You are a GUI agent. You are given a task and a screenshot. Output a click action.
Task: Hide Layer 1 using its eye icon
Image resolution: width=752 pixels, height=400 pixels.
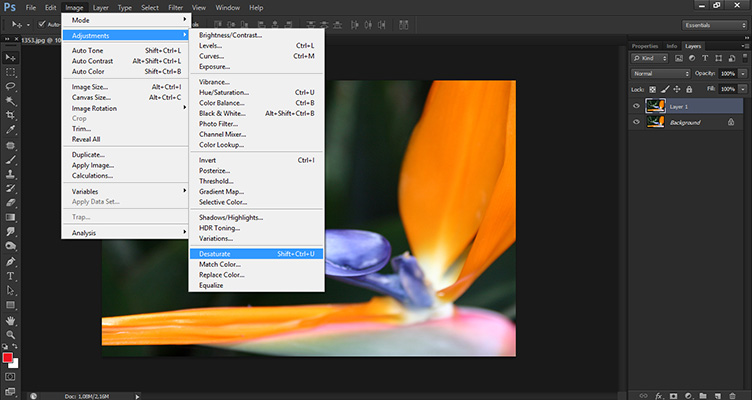[x=637, y=105]
